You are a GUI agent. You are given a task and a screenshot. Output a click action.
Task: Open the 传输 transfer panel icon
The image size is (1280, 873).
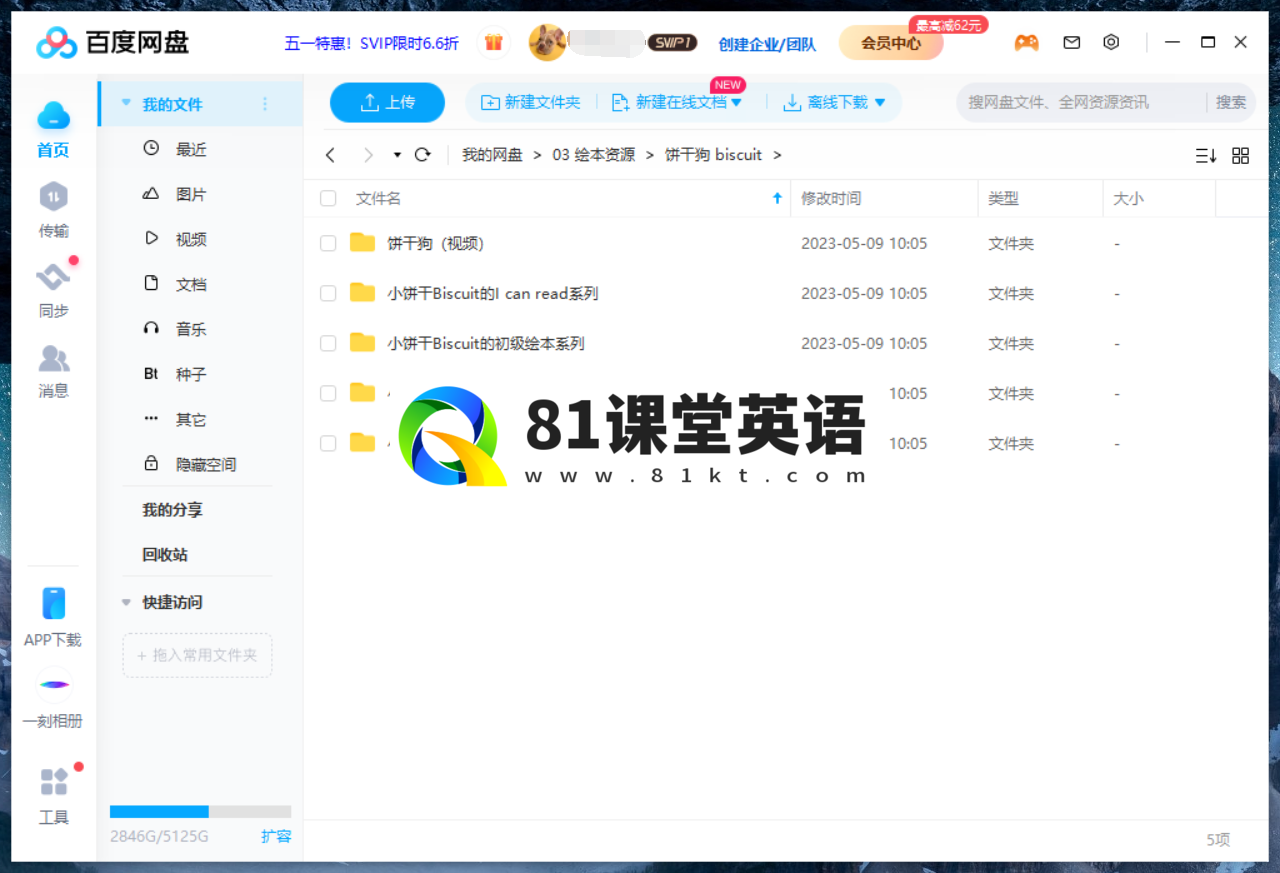point(54,196)
